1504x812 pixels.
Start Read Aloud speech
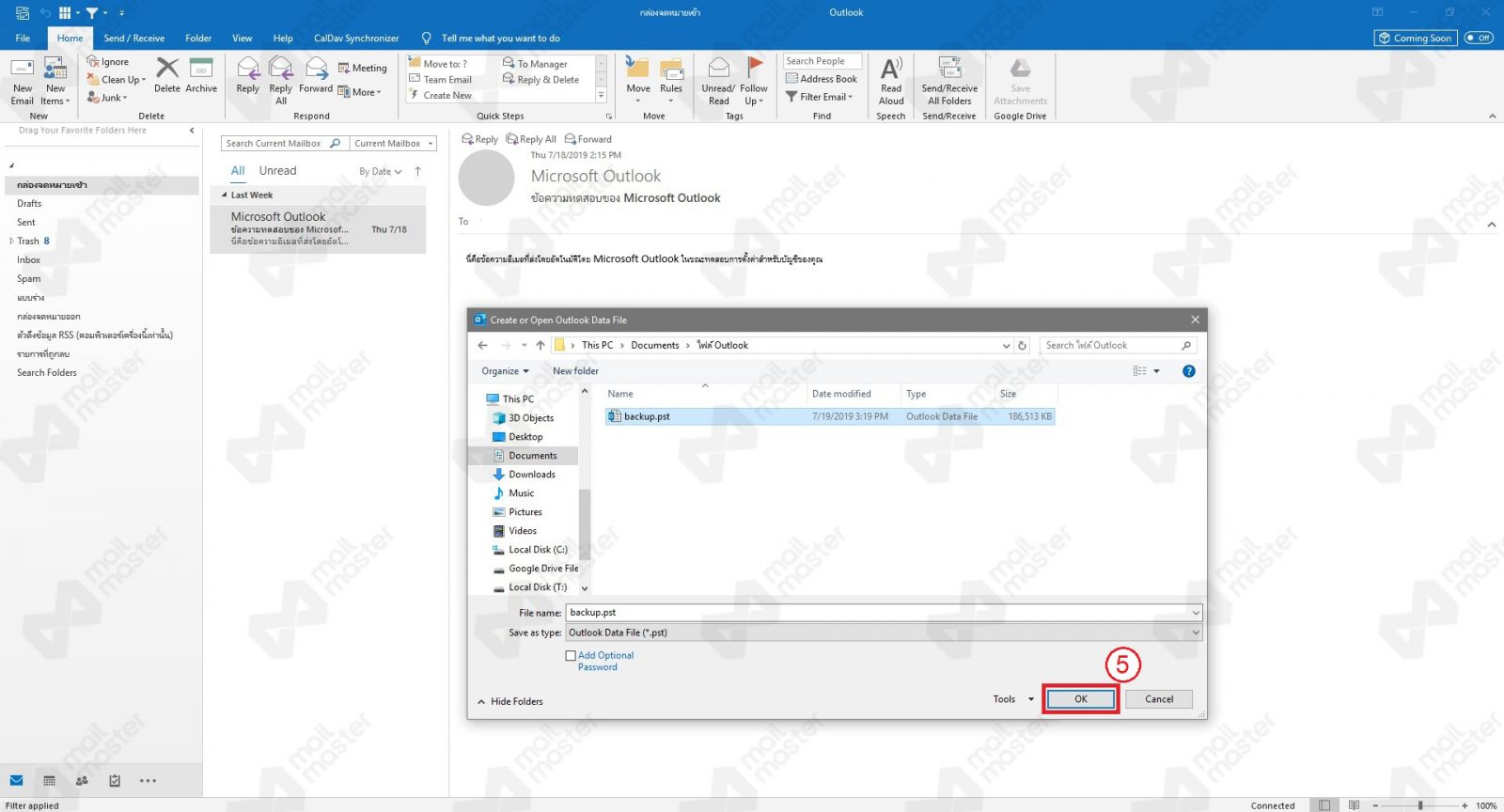(x=891, y=80)
